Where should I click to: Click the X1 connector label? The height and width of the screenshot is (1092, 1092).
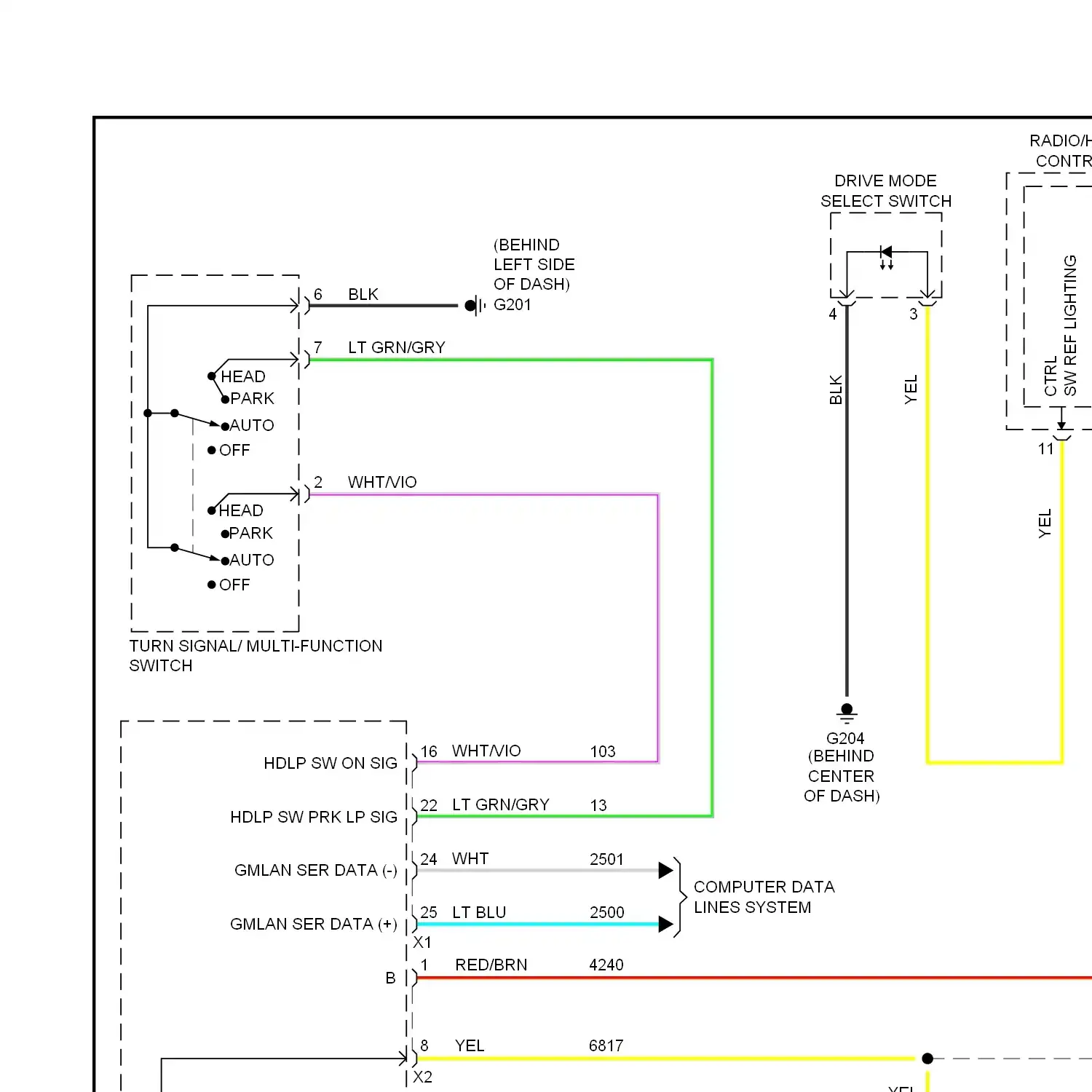point(422,943)
